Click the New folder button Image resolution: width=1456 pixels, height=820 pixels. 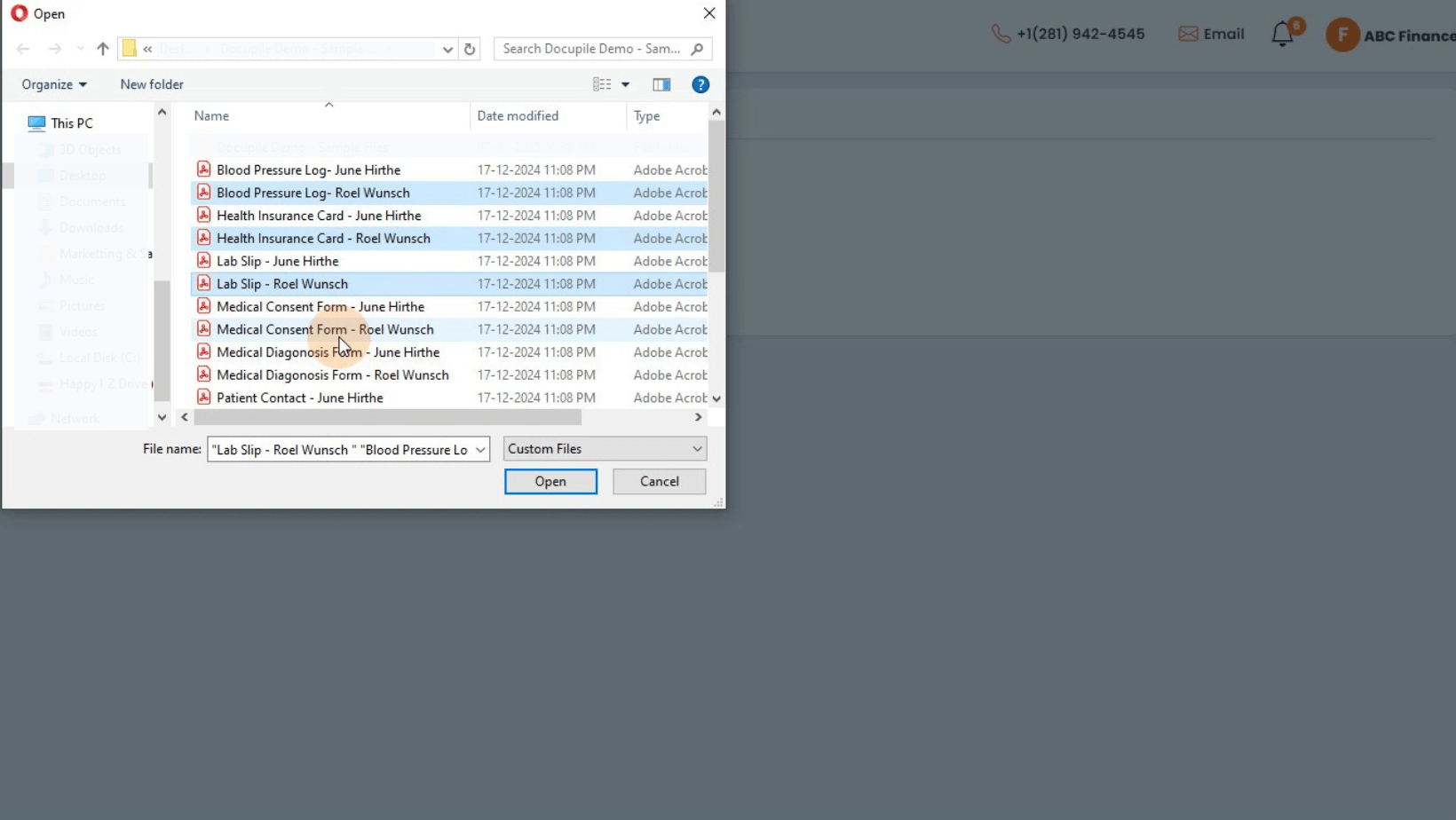pyautogui.click(x=152, y=84)
